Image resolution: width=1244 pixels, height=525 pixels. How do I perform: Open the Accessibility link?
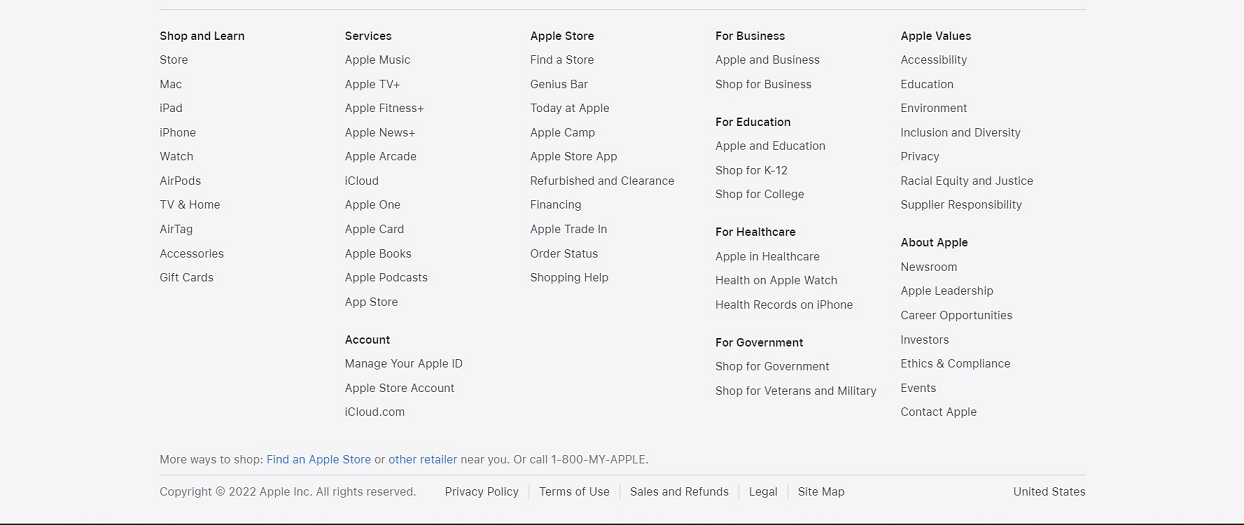(934, 60)
